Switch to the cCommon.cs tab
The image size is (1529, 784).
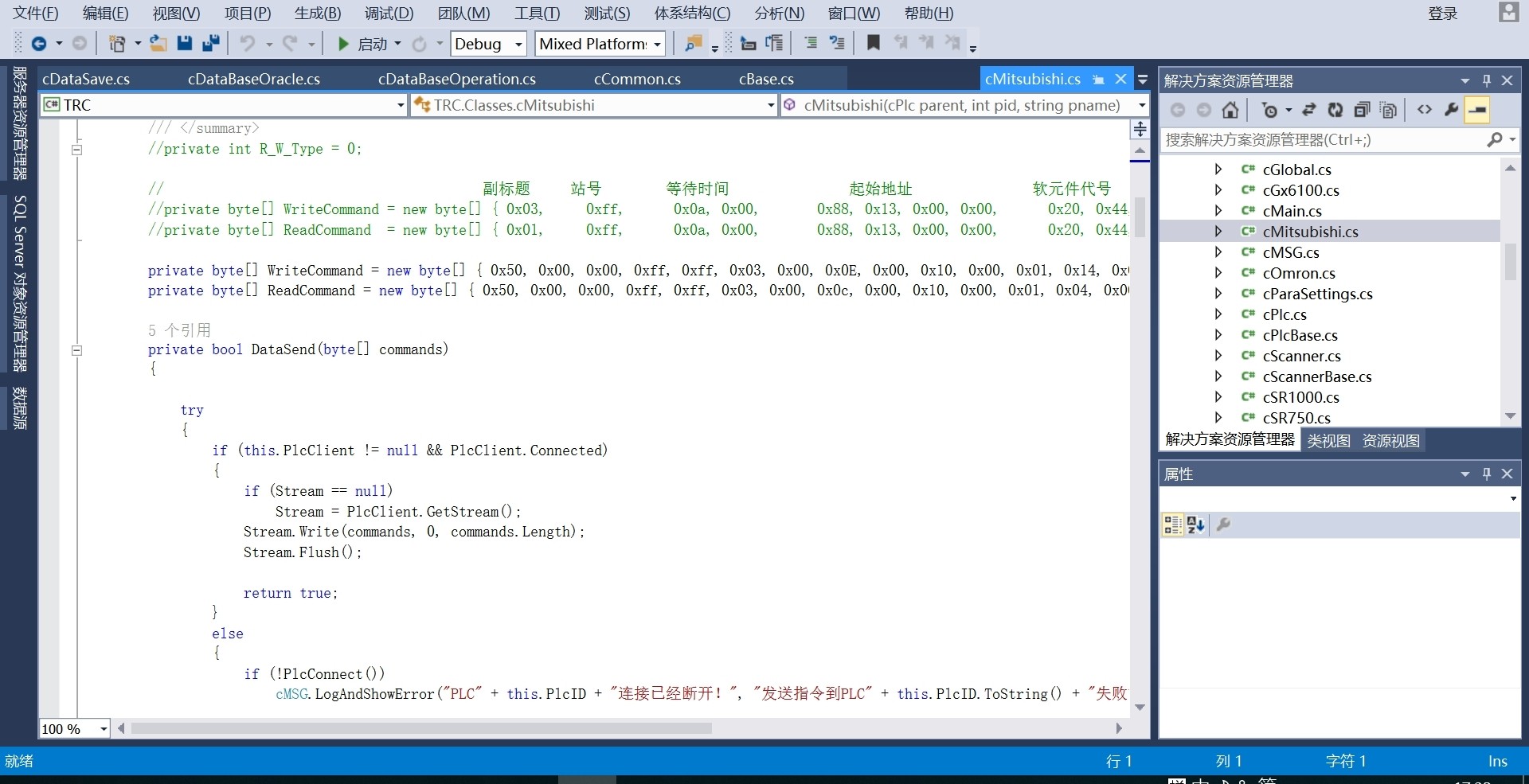(637, 79)
